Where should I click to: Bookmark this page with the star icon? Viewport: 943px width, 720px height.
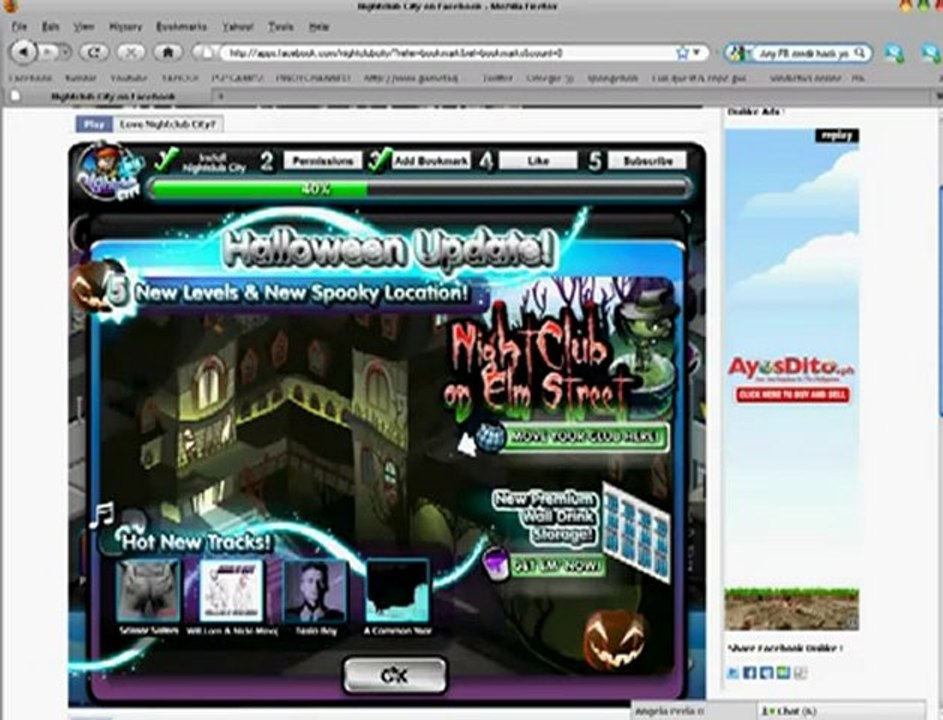point(682,53)
